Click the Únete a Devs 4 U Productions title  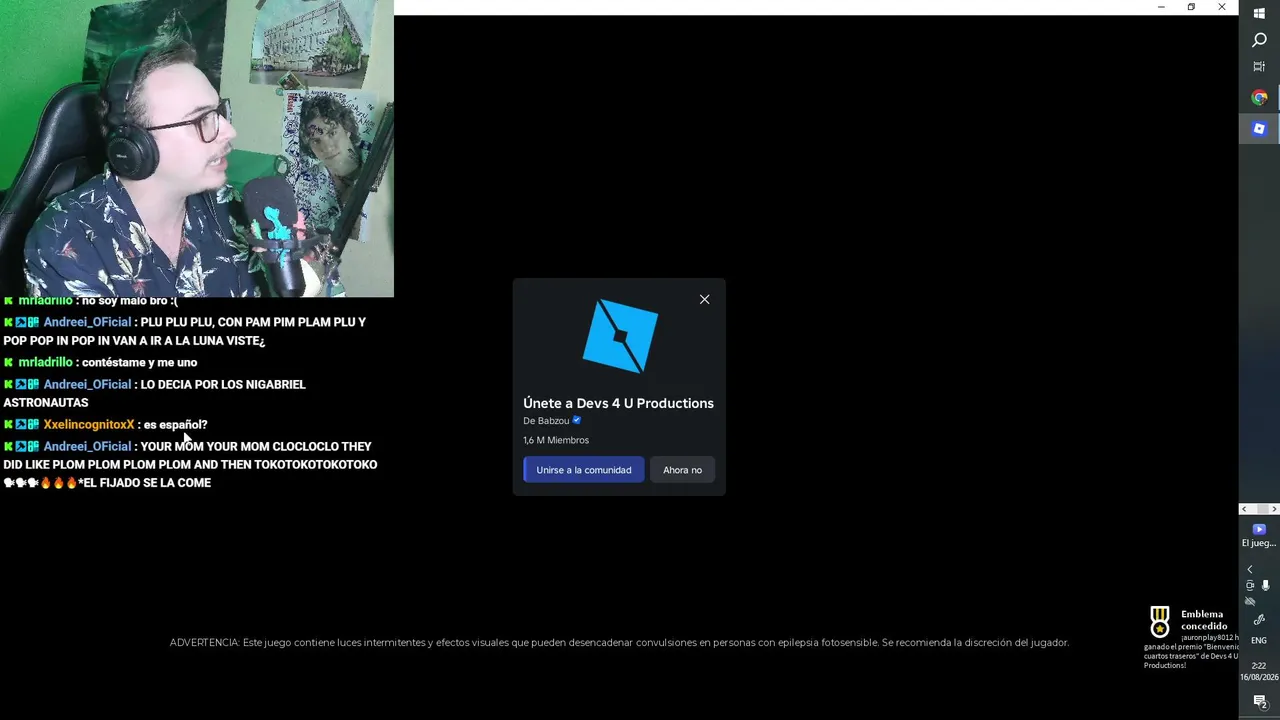point(618,403)
